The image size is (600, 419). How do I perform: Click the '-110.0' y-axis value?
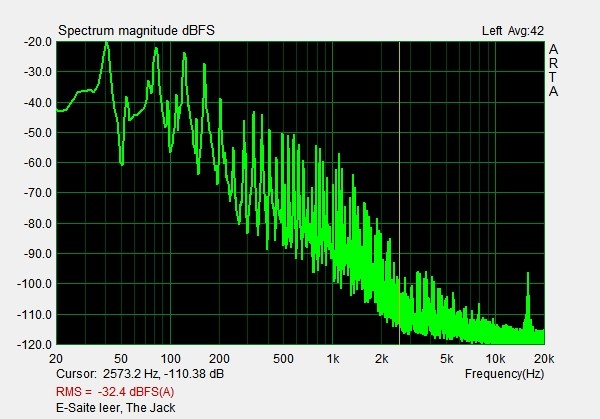coord(34,315)
